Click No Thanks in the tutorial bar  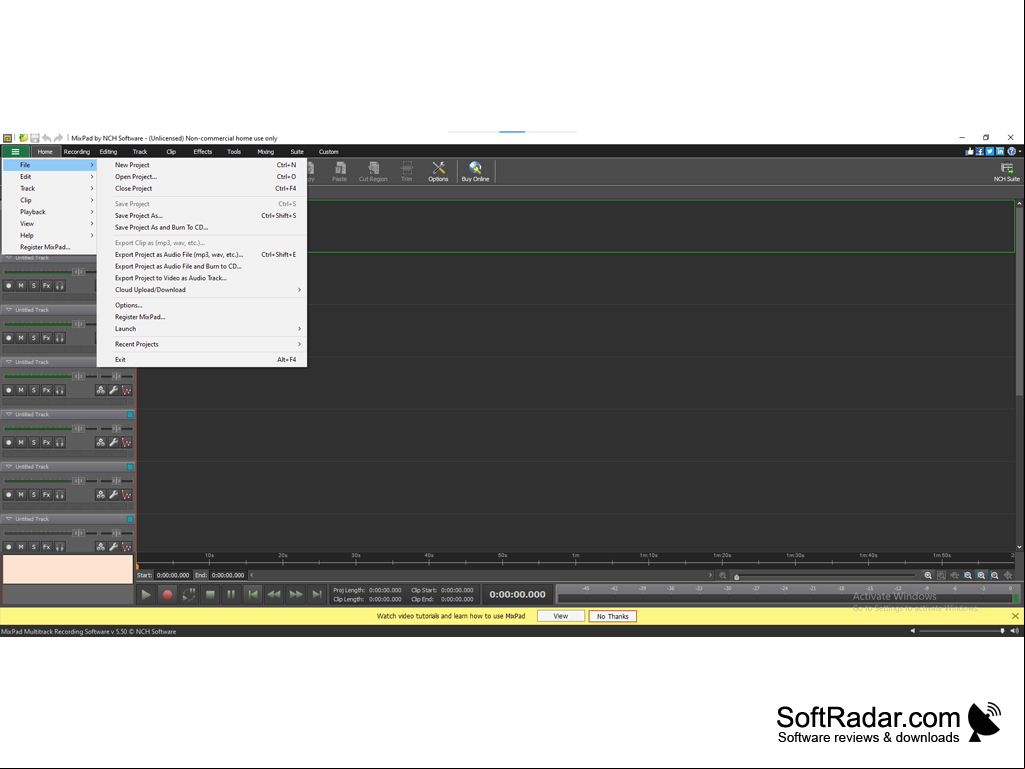(x=613, y=616)
